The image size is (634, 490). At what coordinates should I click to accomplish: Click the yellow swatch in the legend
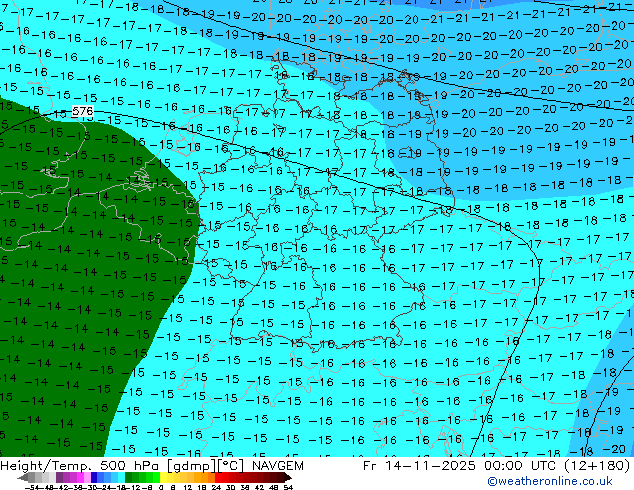(x=163, y=477)
